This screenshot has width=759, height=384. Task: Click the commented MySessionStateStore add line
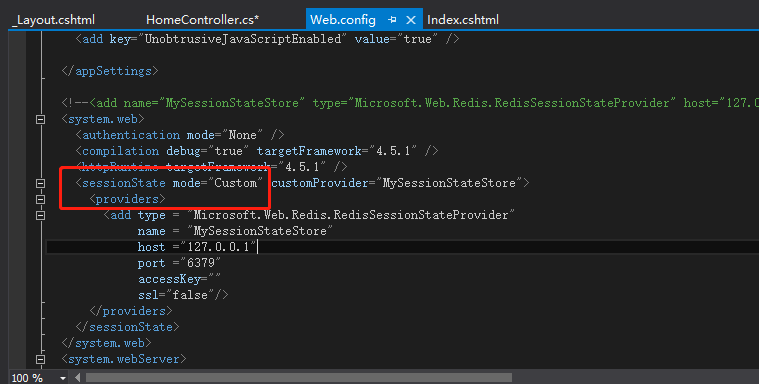[410, 103]
